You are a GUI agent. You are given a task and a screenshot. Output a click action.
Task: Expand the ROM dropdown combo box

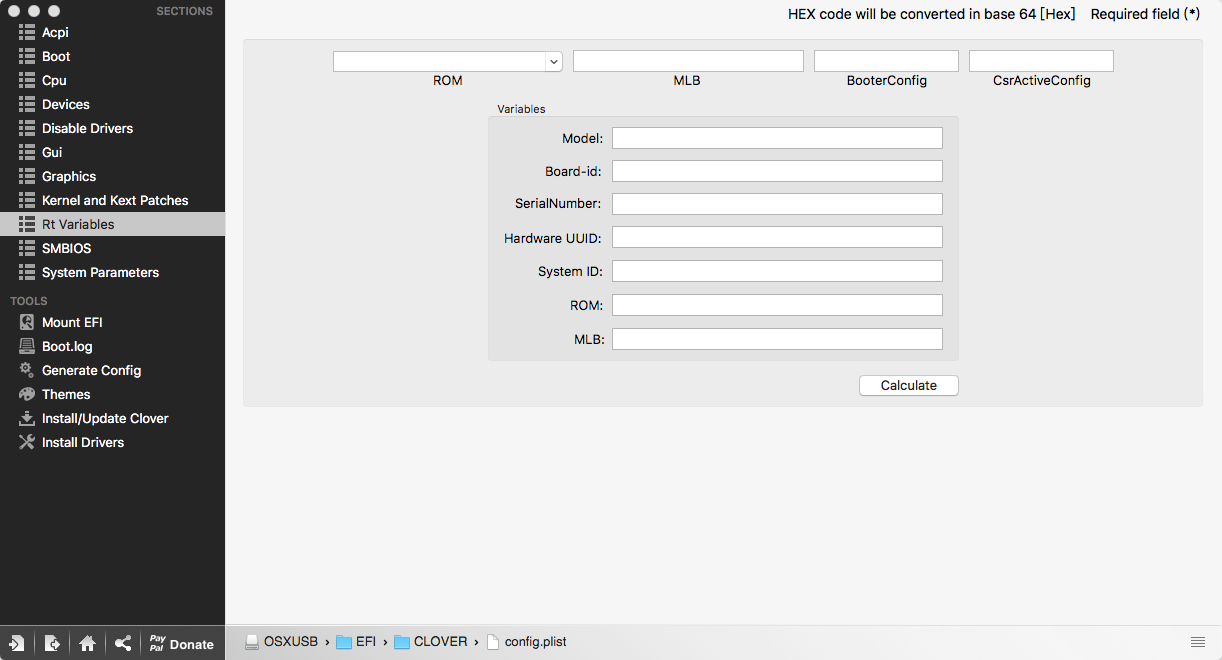click(x=553, y=62)
